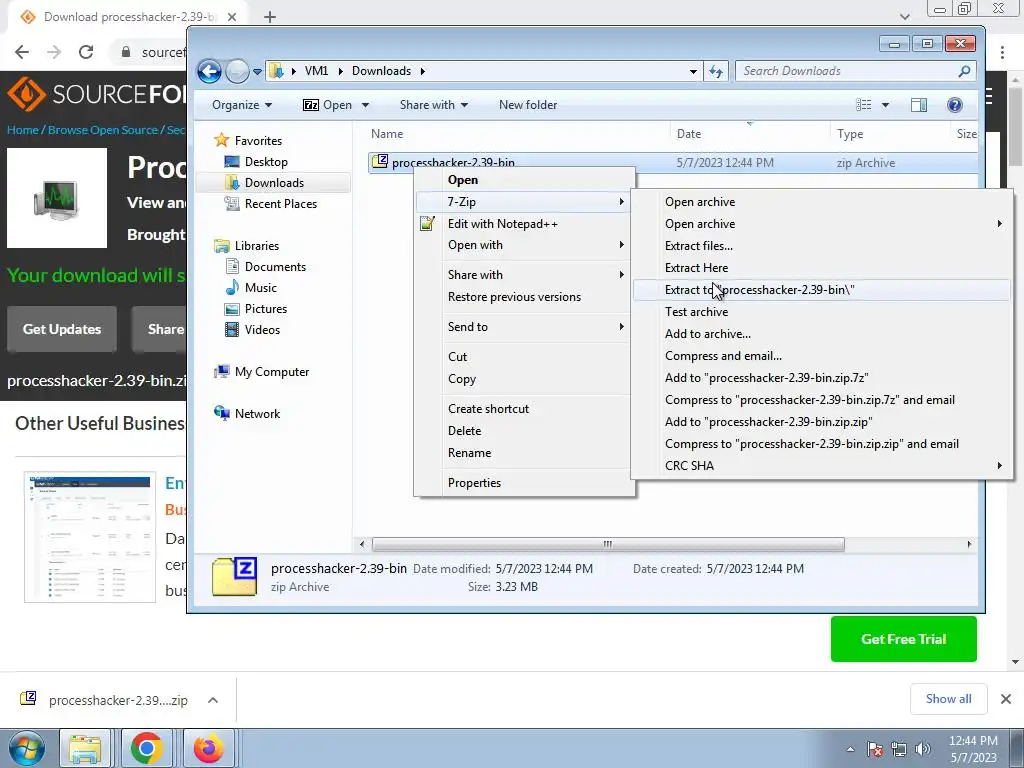The image size is (1024, 768).
Task: Click the Refresh icon beside the address bar
Action: point(716,71)
